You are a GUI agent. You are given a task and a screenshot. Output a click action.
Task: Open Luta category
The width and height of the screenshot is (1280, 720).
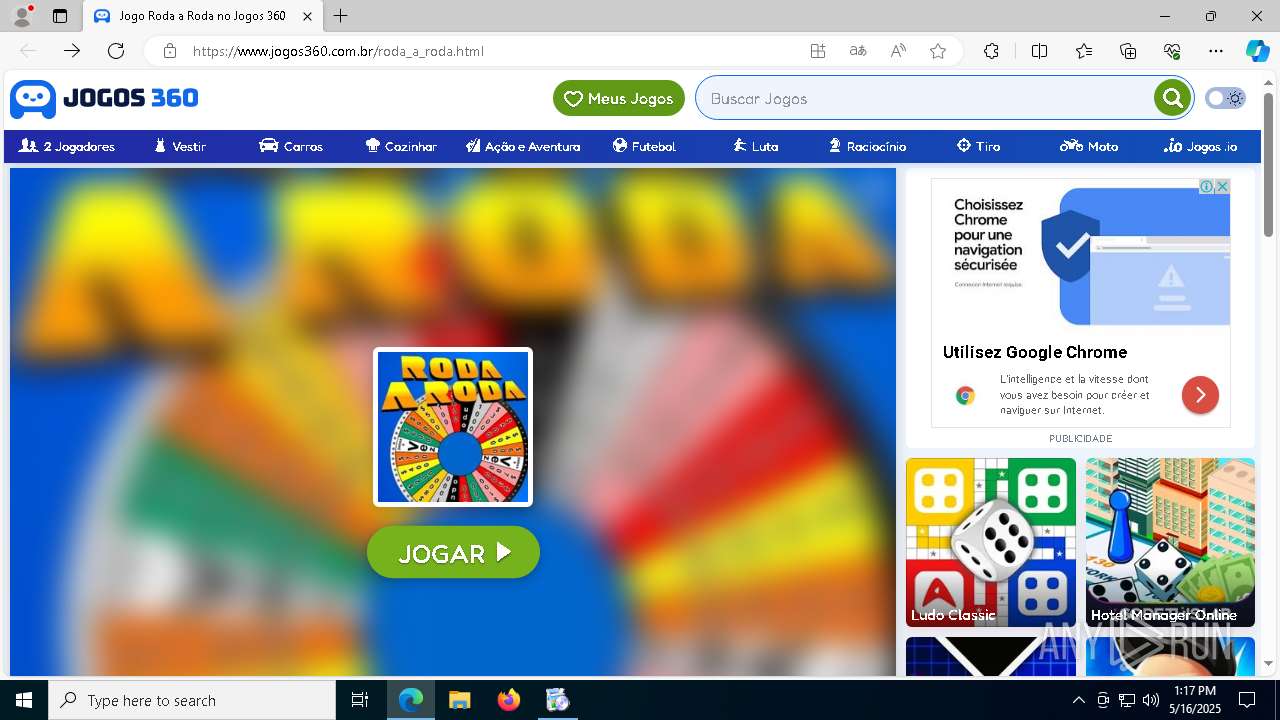click(x=755, y=146)
